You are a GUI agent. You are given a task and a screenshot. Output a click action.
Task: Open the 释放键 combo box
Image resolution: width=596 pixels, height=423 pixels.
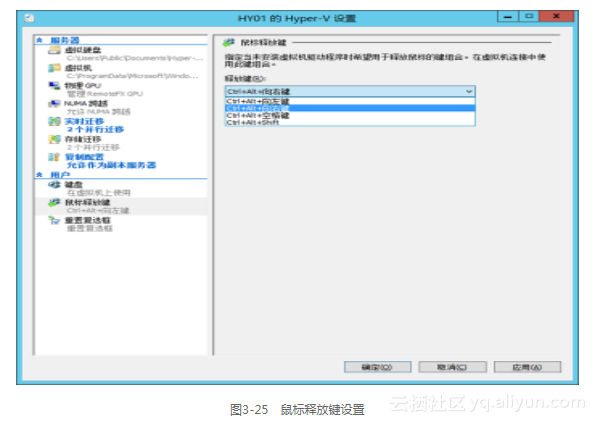(350, 91)
